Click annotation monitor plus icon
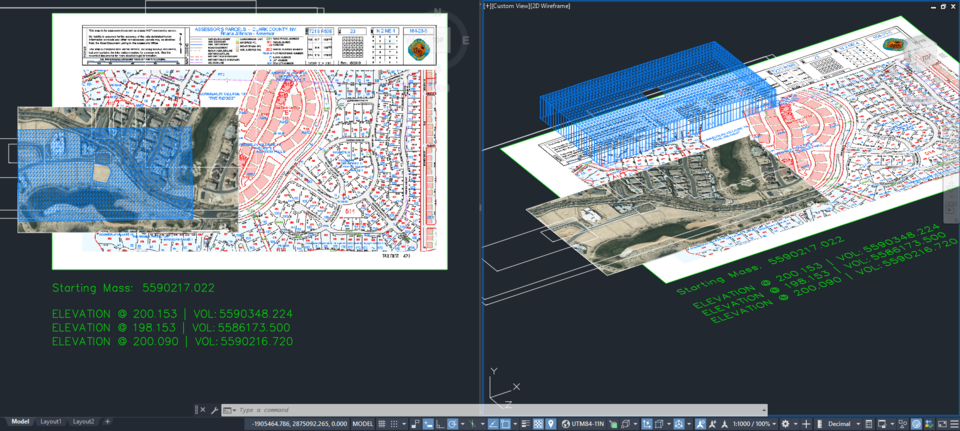This screenshot has width=960, height=431. pos(806,424)
